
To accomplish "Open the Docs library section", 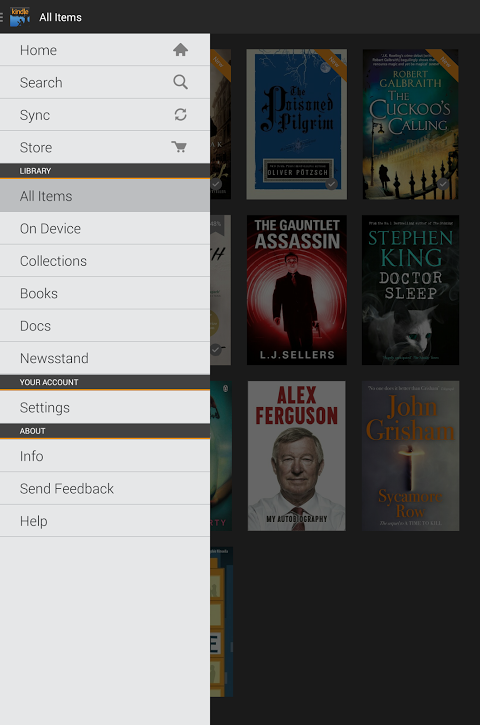I will click(x=105, y=326).
